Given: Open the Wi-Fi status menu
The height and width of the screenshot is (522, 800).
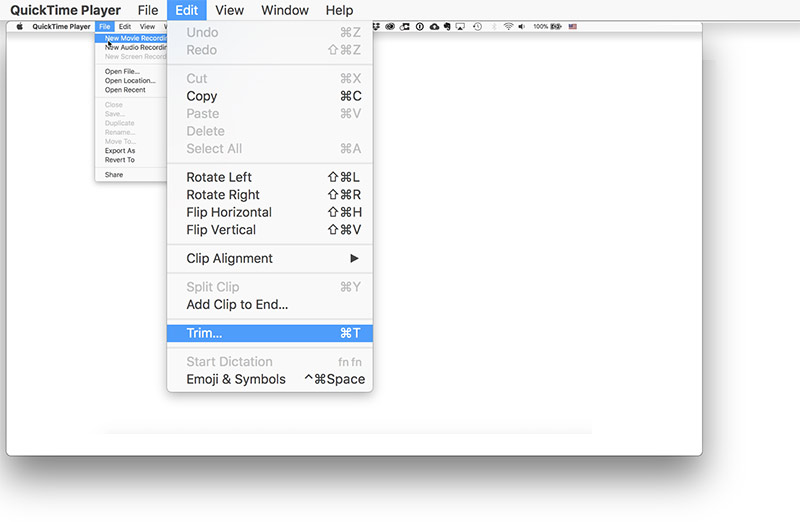Looking at the screenshot, I should tap(508, 27).
